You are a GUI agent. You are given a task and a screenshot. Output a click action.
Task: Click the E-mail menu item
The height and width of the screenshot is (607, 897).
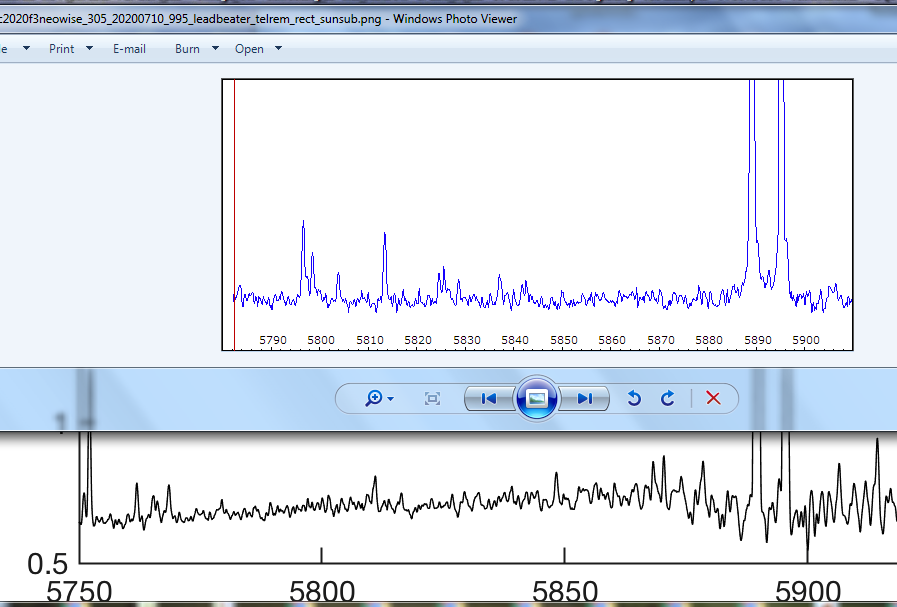(129, 48)
